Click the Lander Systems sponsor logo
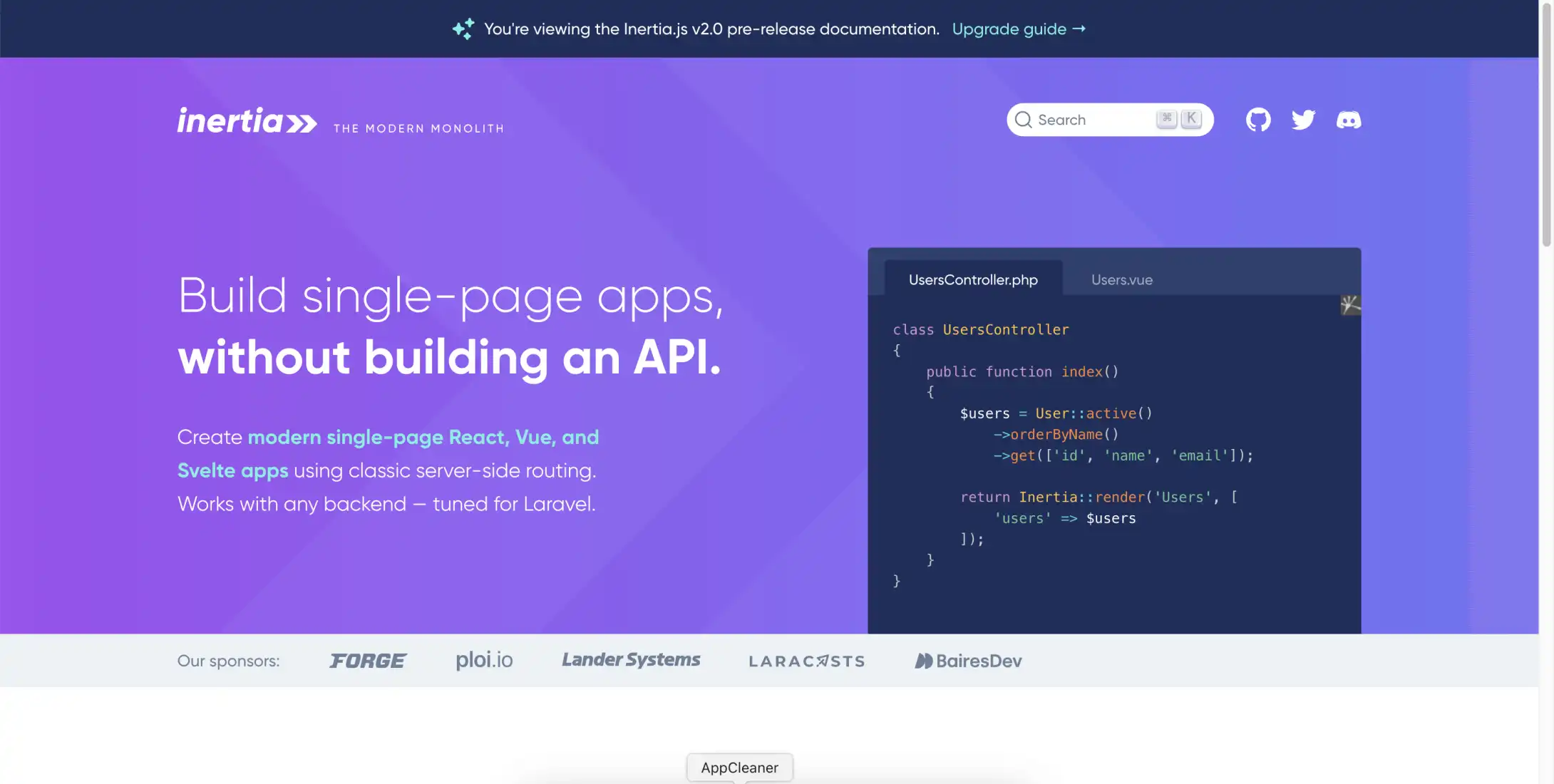 631,660
